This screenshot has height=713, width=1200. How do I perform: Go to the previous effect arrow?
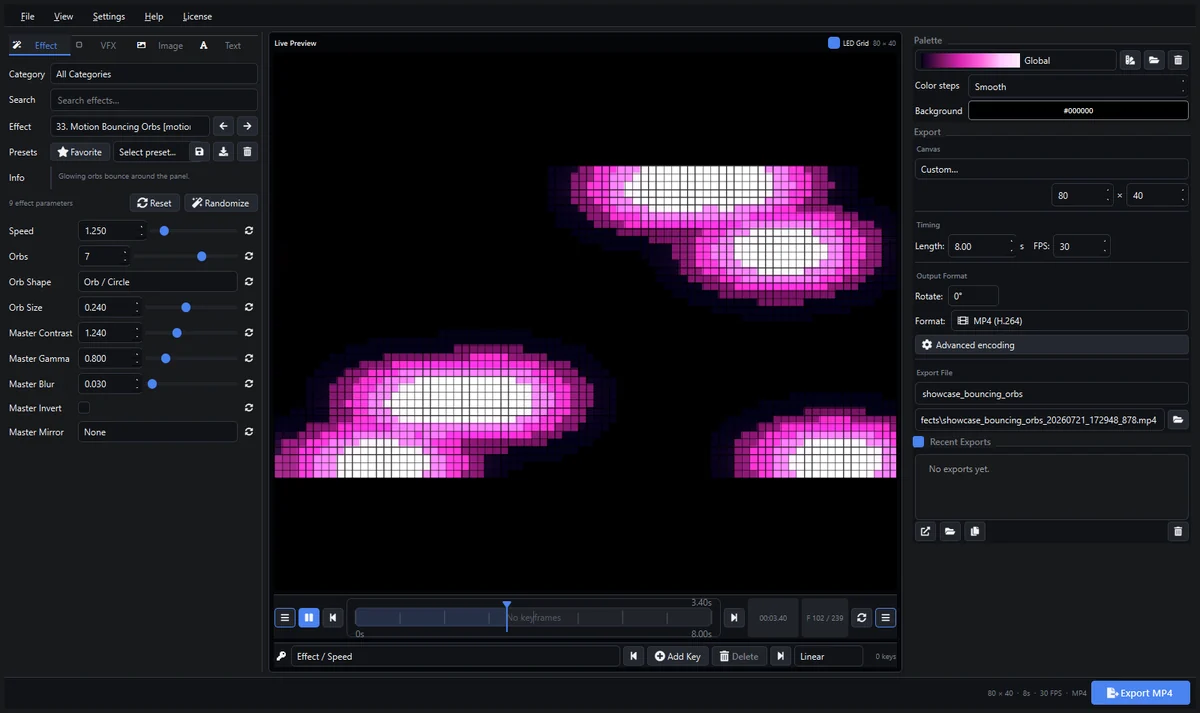pyautogui.click(x=224, y=126)
